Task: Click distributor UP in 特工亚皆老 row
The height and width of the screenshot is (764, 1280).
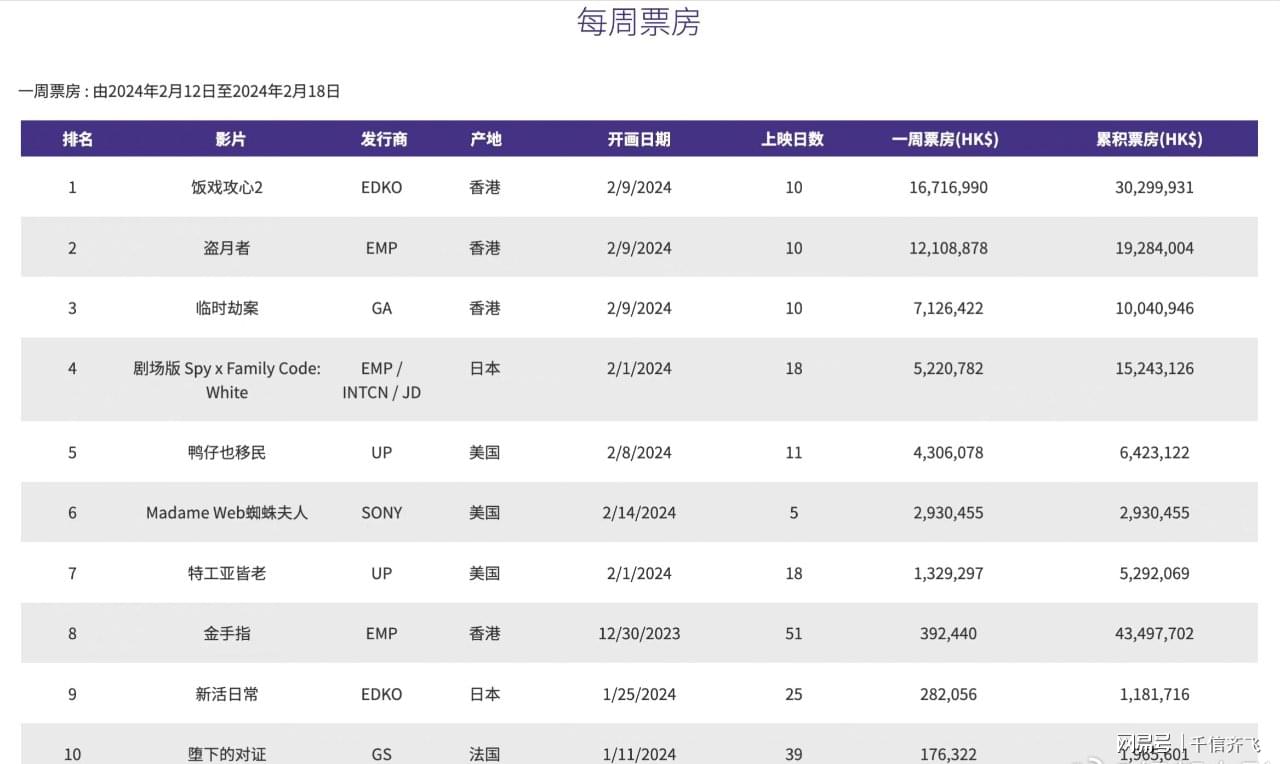Action: 381,573
